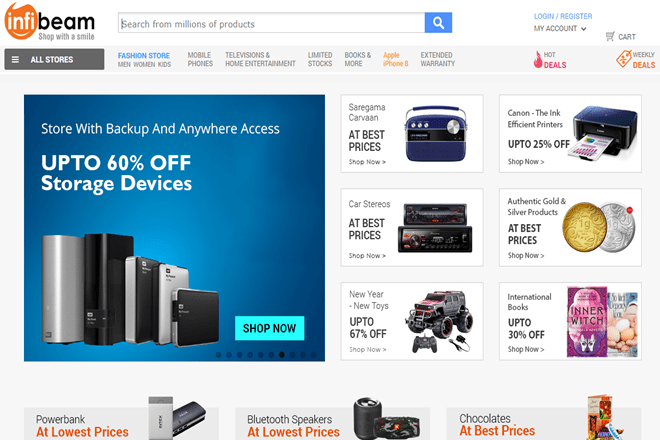Select the first carousel slide dot
The width and height of the screenshot is (660, 440).
pos(218,355)
